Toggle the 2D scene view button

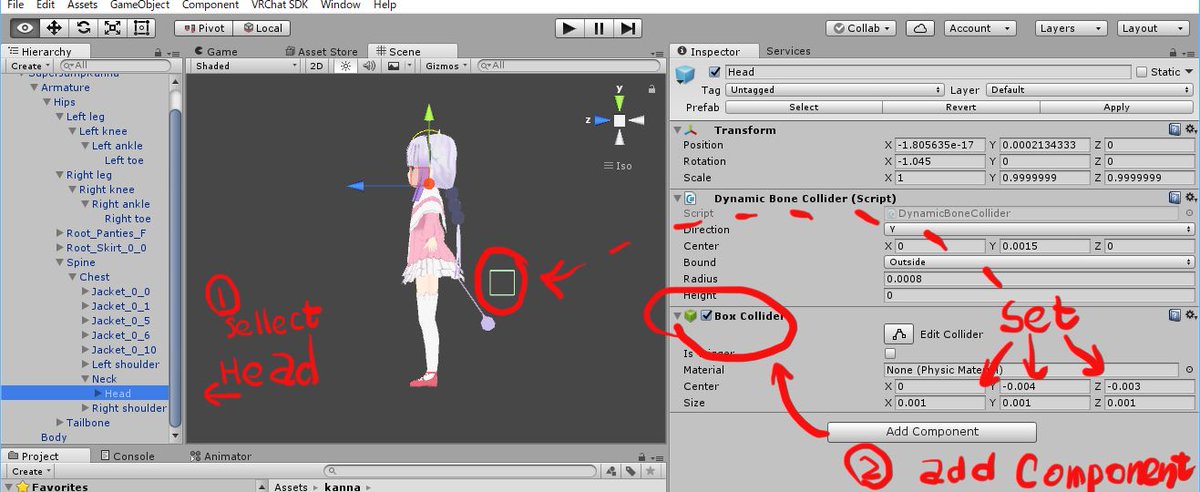(316, 66)
